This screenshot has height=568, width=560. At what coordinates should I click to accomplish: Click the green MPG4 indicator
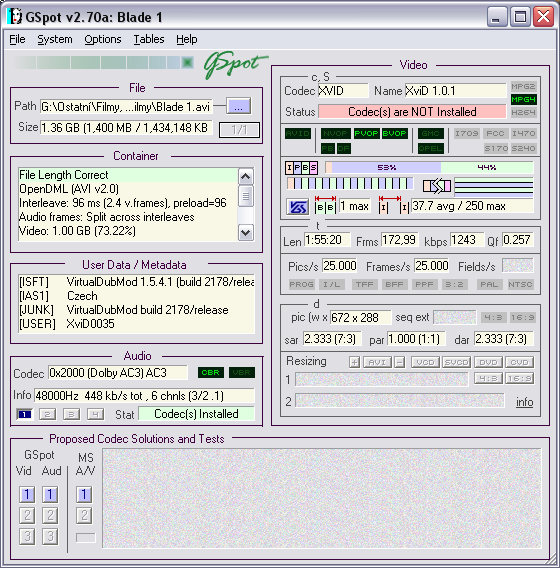pos(523,99)
